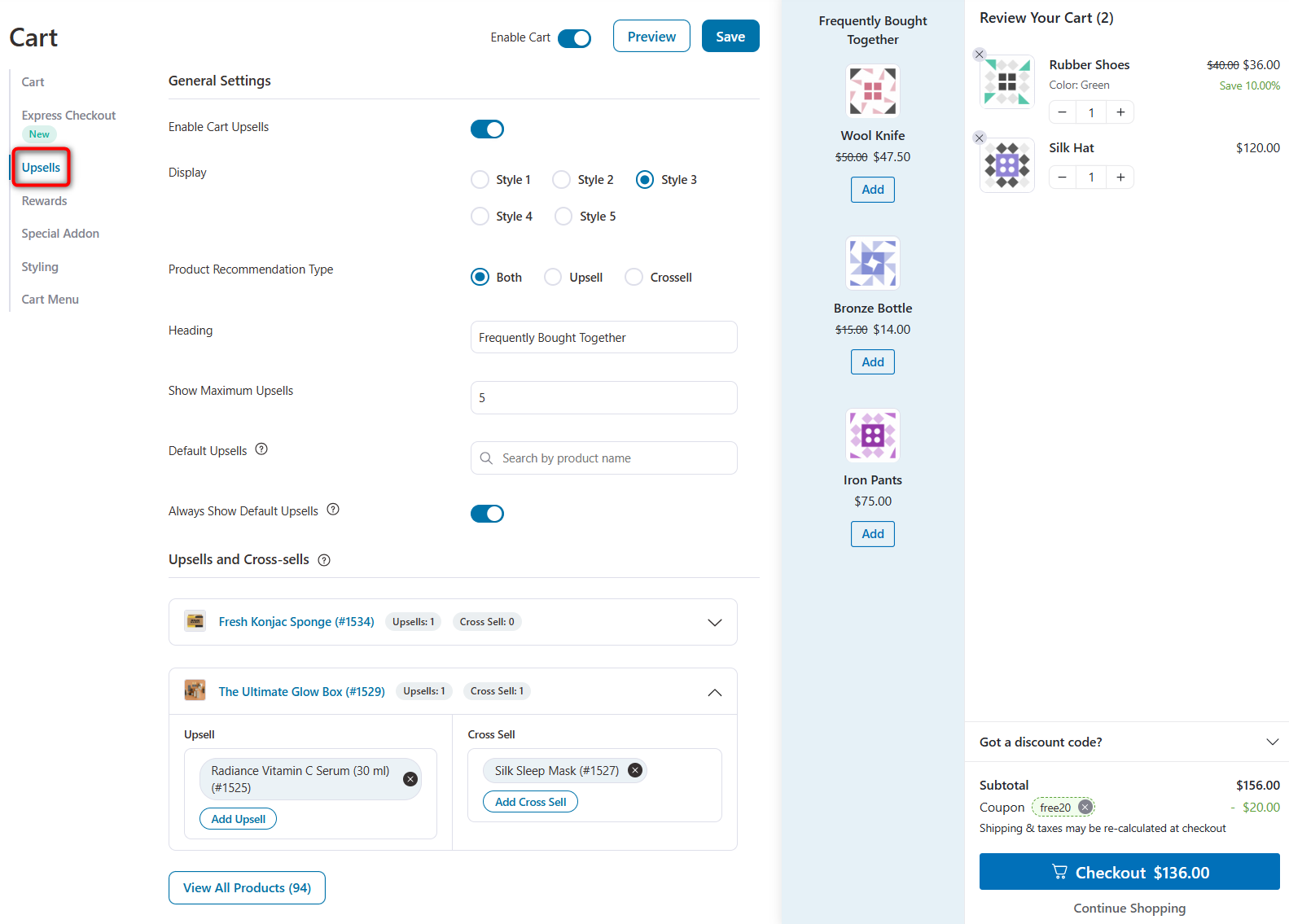Remove the free20 coupon
1289x924 pixels.
(1085, 807)
